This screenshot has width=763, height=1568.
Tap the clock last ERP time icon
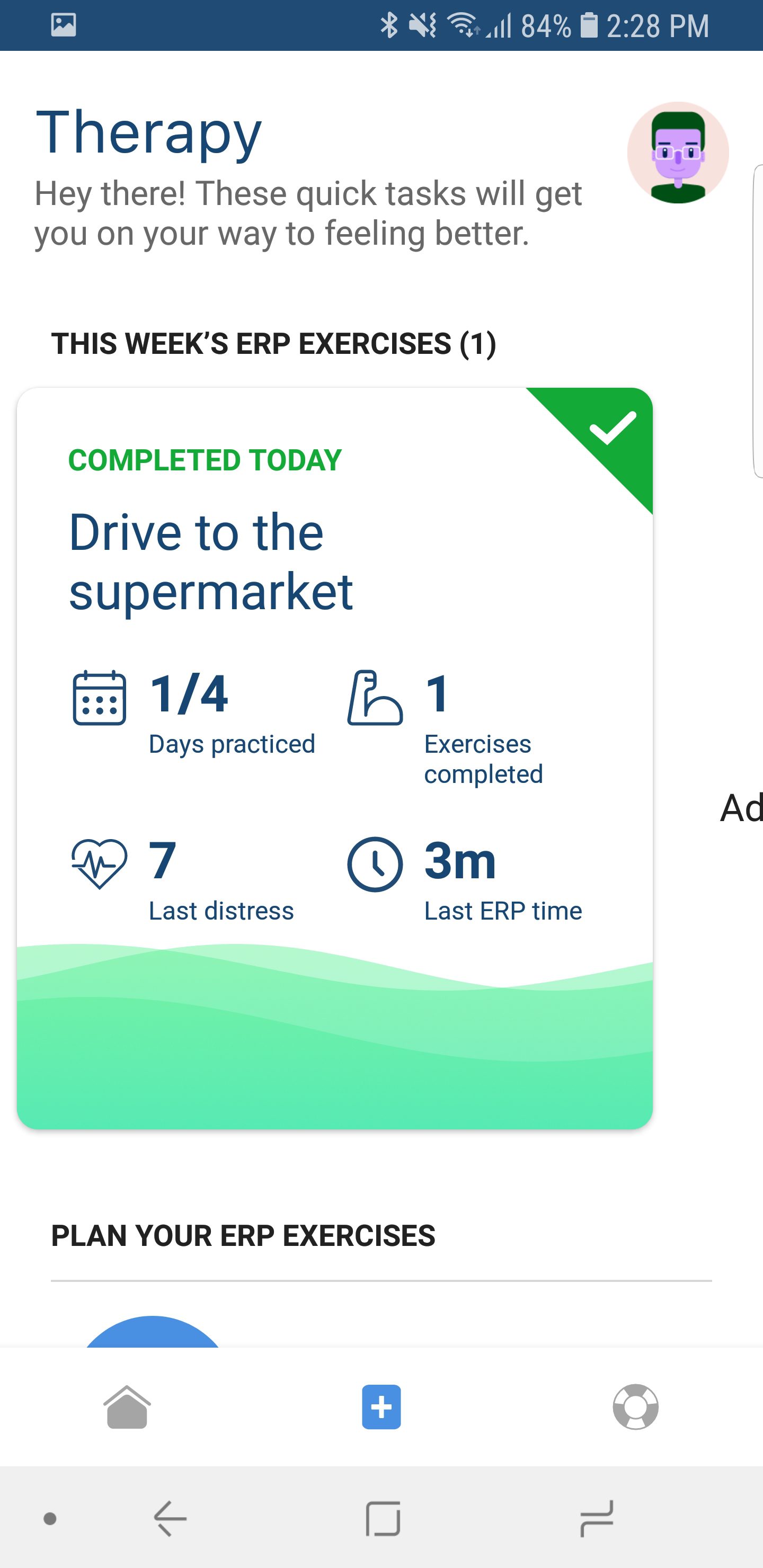375,865
